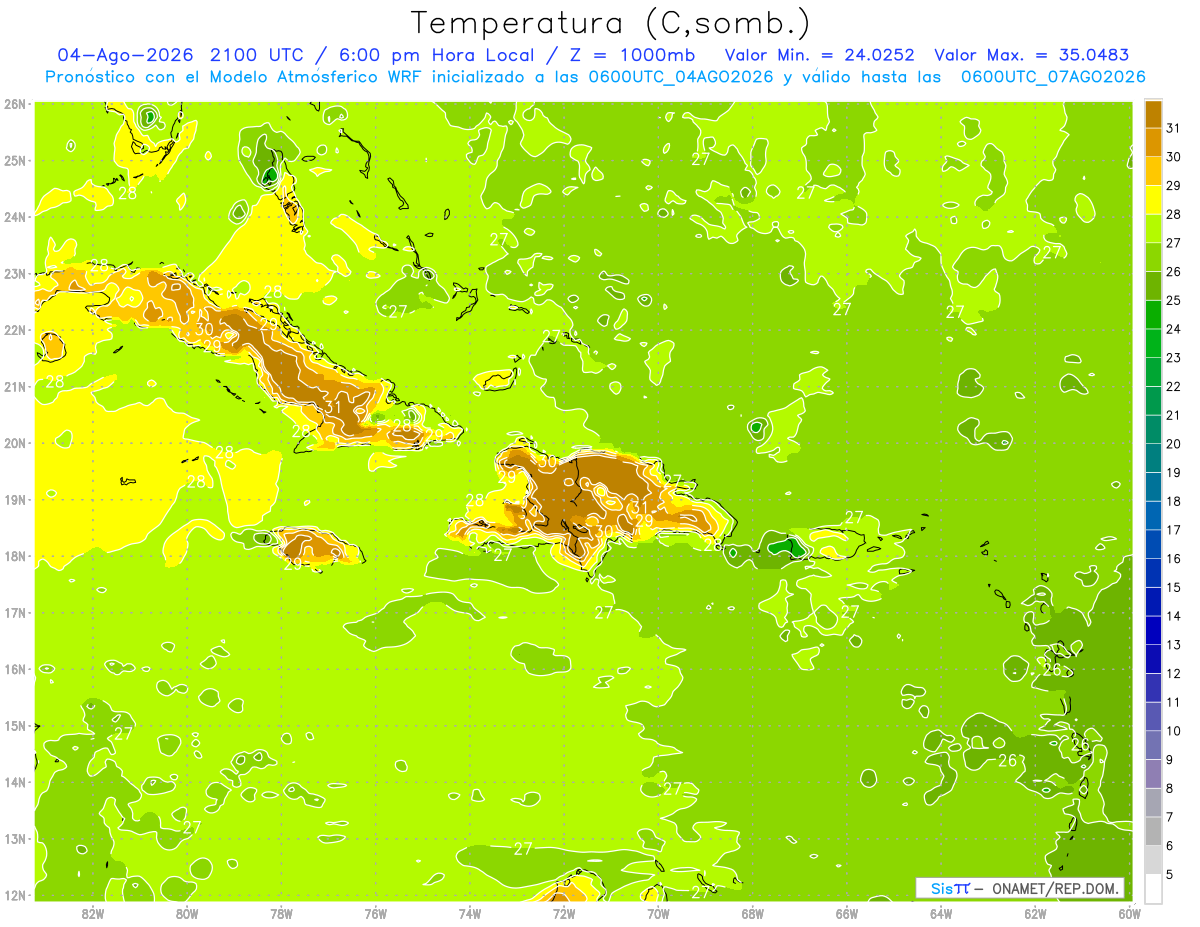Click the dark brown swatch above 31 on color scale
Screen dimensions: 1200x927
1153,113
